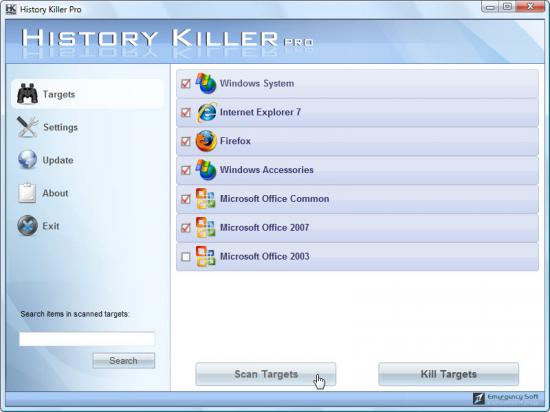Image resolution: width=550 pixels, height=412 pixels.
Task: Open the Emergency Soft link
Action: tap(512, 397)
